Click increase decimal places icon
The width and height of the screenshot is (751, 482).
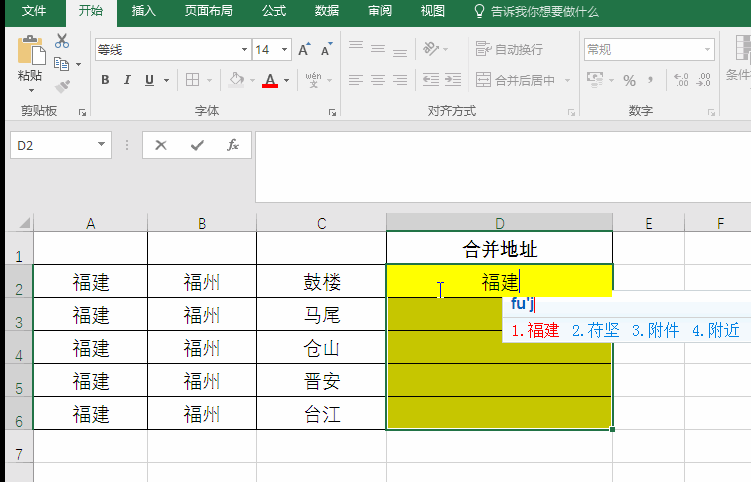click(x=681, y=80)
